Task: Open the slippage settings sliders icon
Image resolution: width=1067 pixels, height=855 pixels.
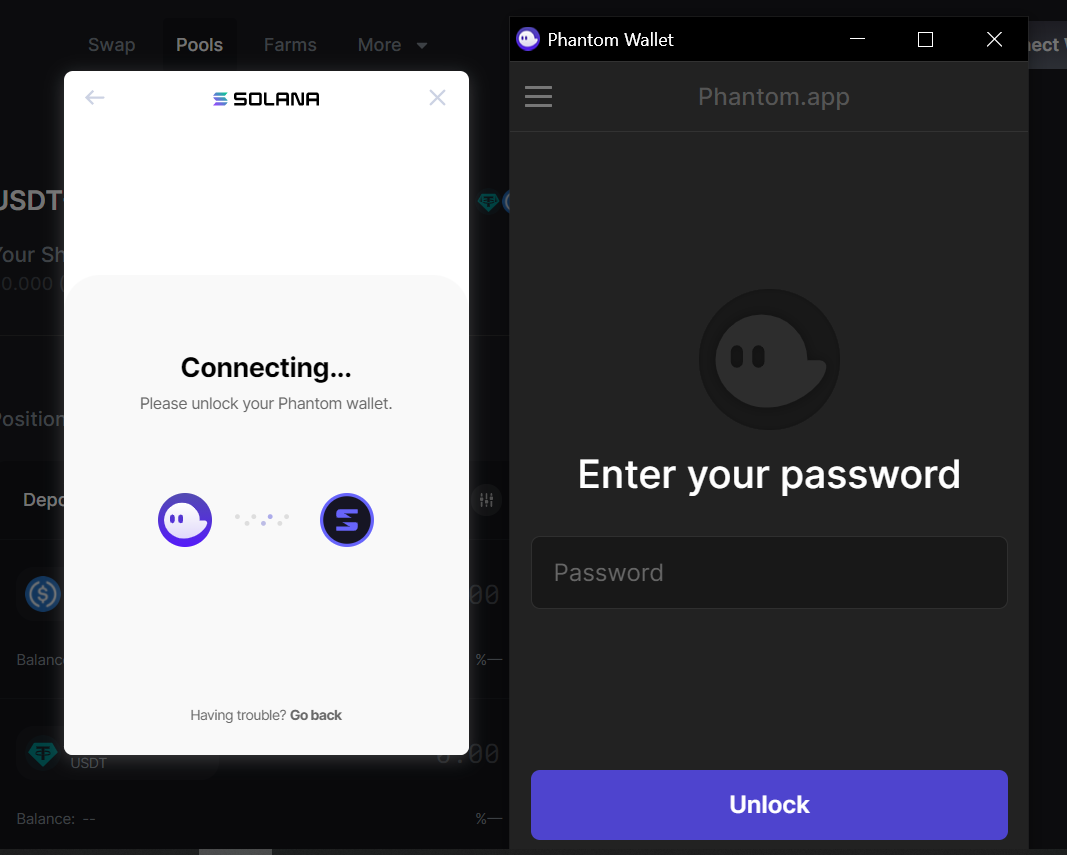Action: pyautogui.click(x=487, y=500)
